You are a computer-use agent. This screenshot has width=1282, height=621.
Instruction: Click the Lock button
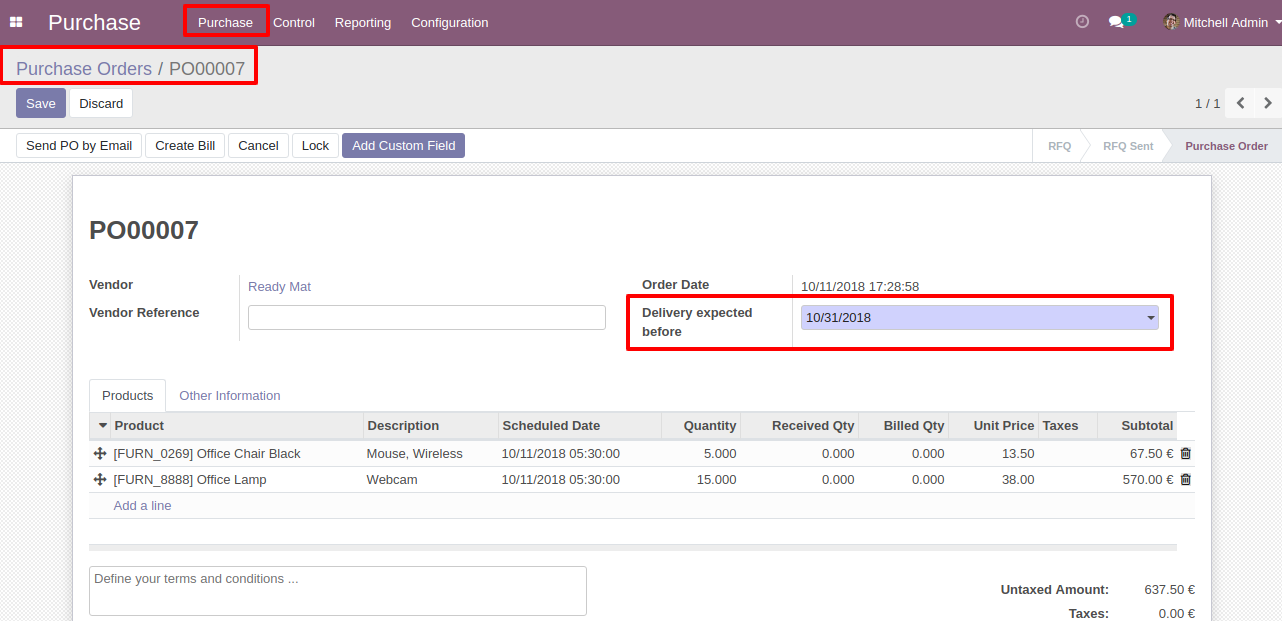coord(315,146)
